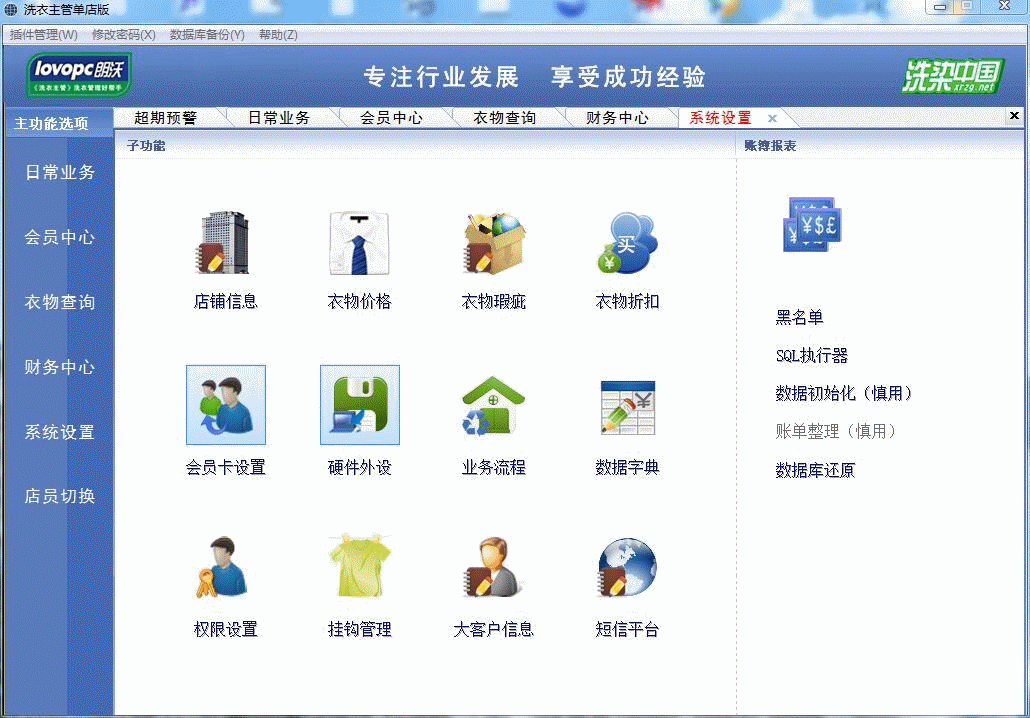Image resolution: width=1030 pixels, height=718 pixels.
Task: Close the 系统设置 tab with its x
Action: [772, 118]
